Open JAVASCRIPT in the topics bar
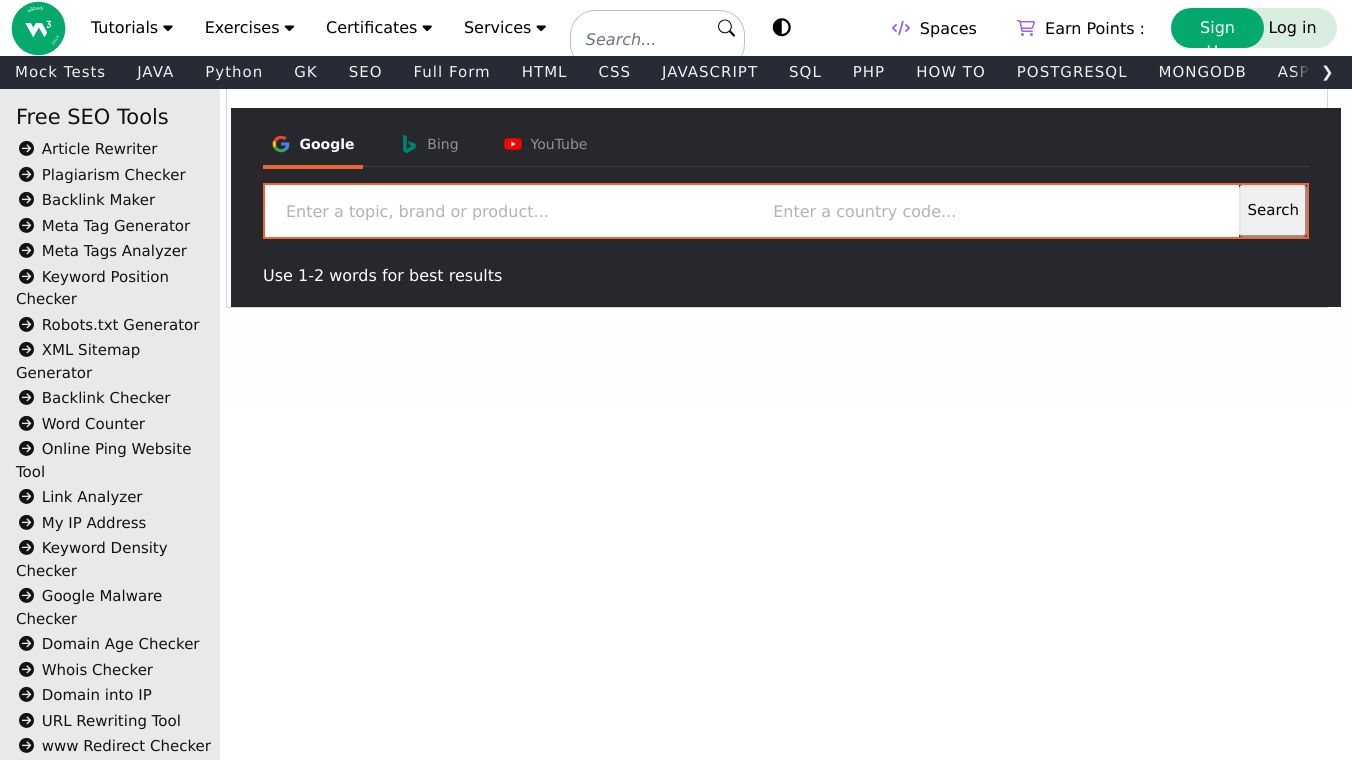Screen dimensions: 1352x760 710,72
